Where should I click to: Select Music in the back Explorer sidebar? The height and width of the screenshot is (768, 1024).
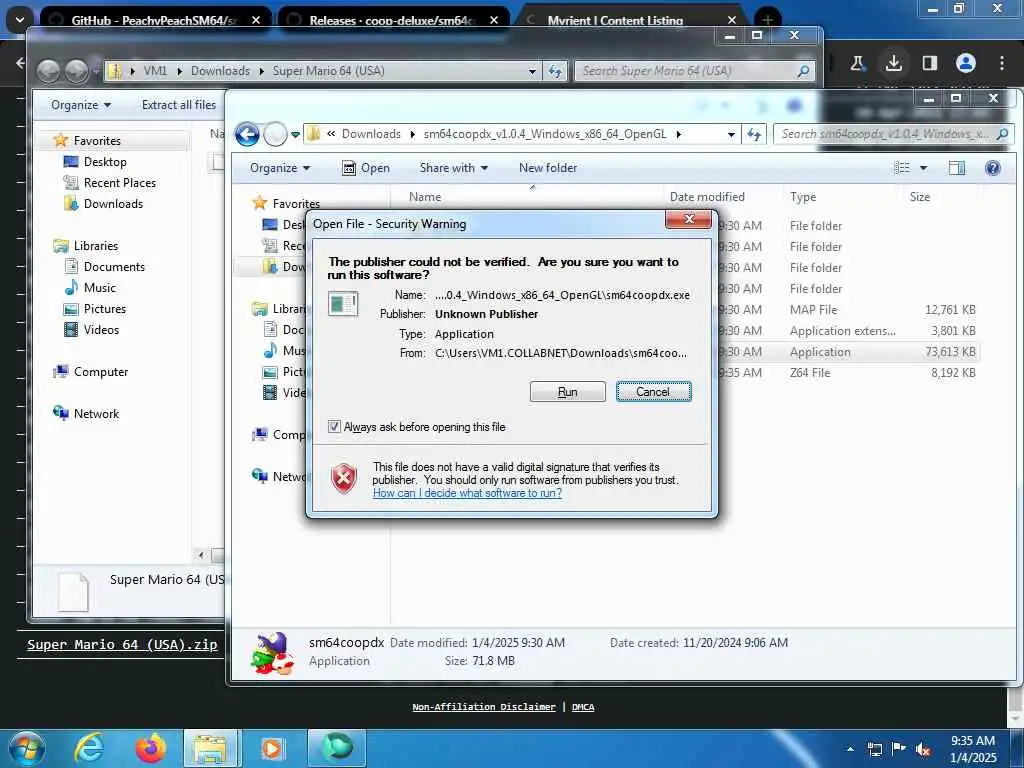99,287
